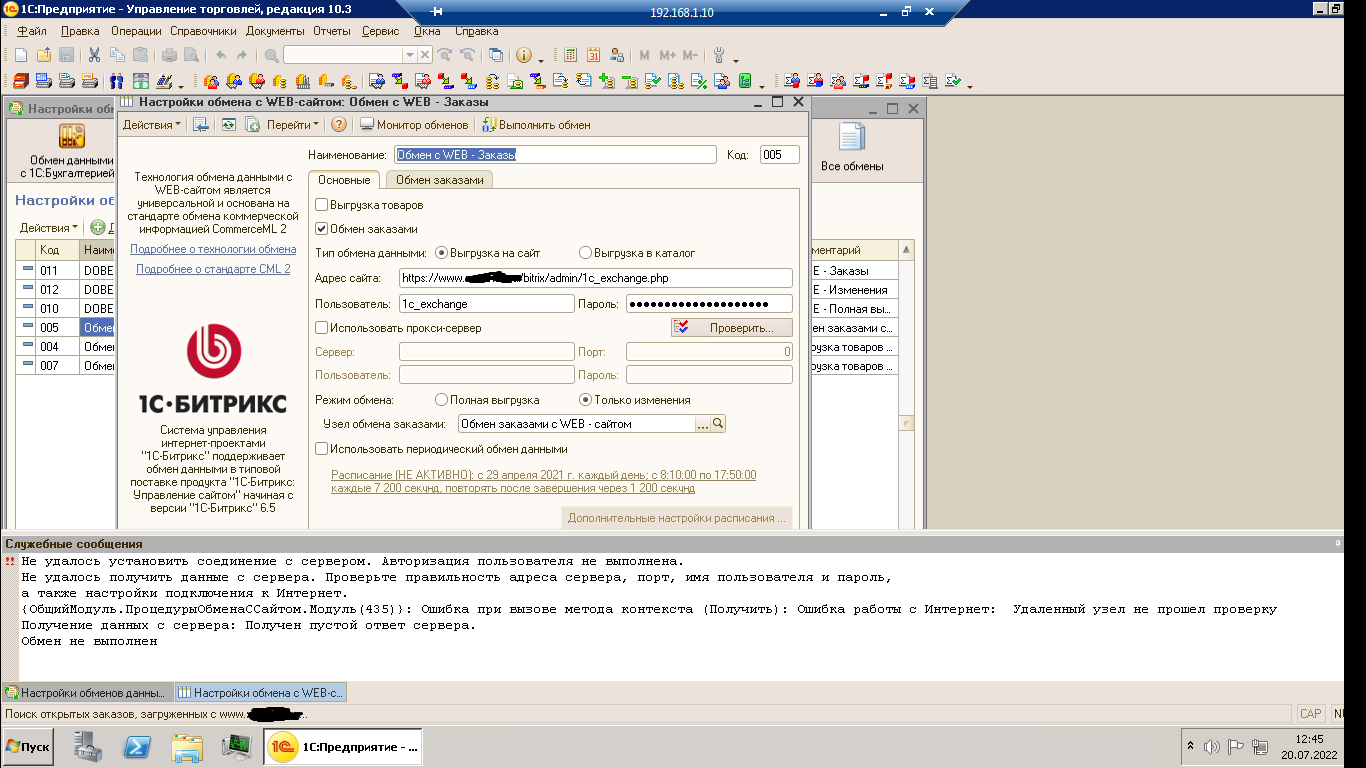The image size is (1366, 768).
Task: Click the two people icon in second toolbar
Action: (x=117, y=81)
